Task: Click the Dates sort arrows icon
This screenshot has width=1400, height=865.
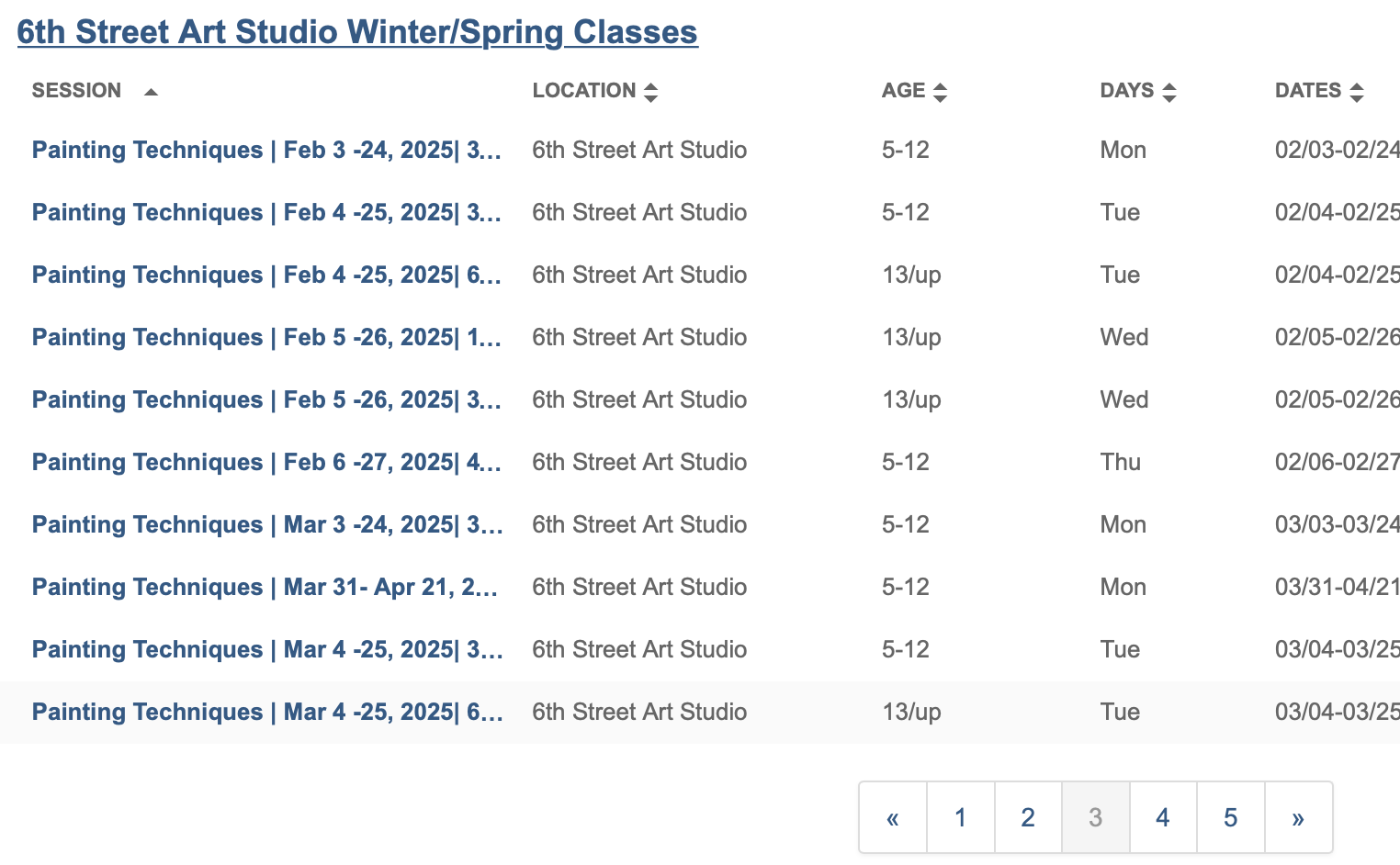Action: point(1356,92)
